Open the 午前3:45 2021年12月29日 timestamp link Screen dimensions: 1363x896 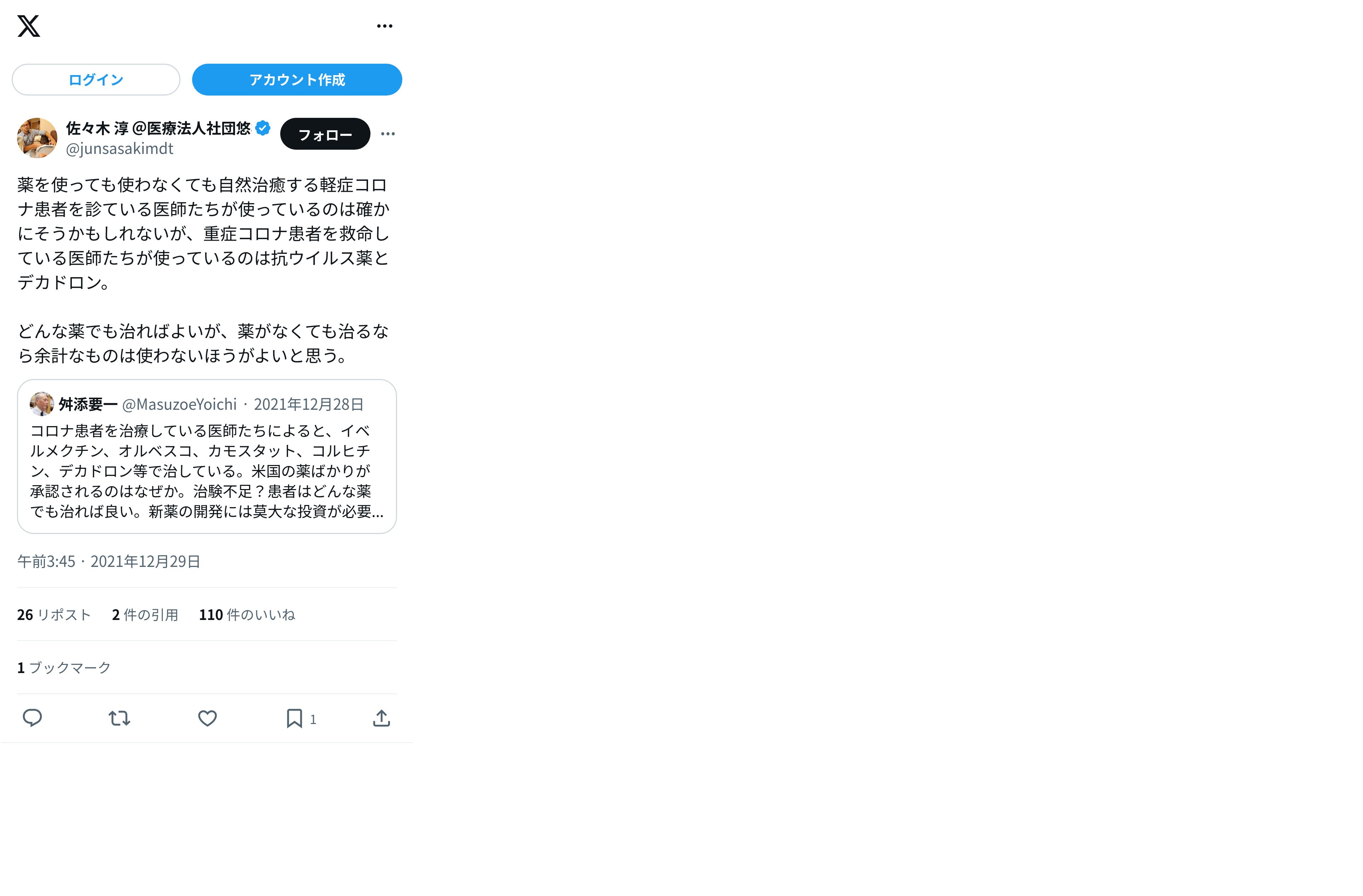[x=109, y=562]
